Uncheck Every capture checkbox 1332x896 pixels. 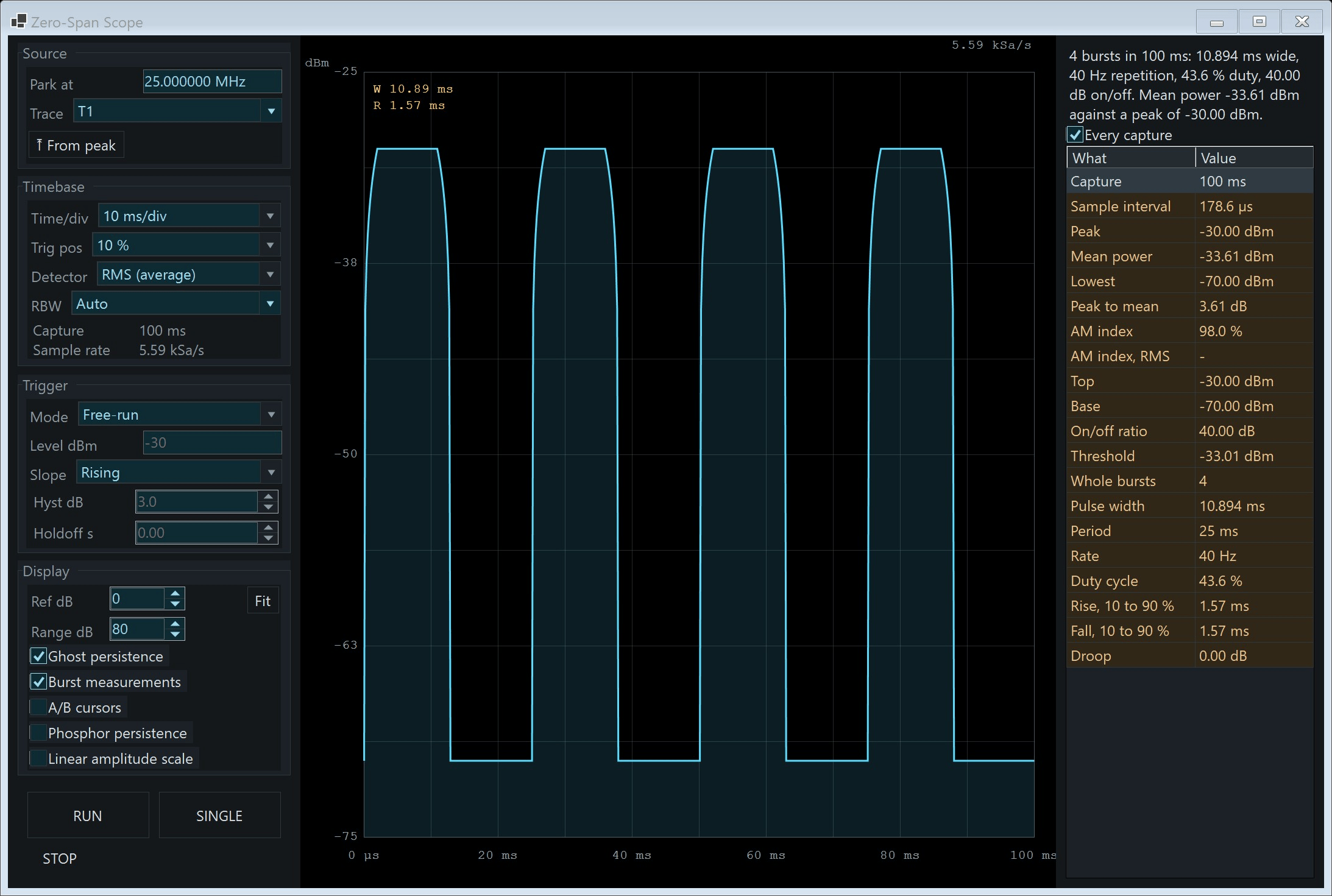[1075, 135]
